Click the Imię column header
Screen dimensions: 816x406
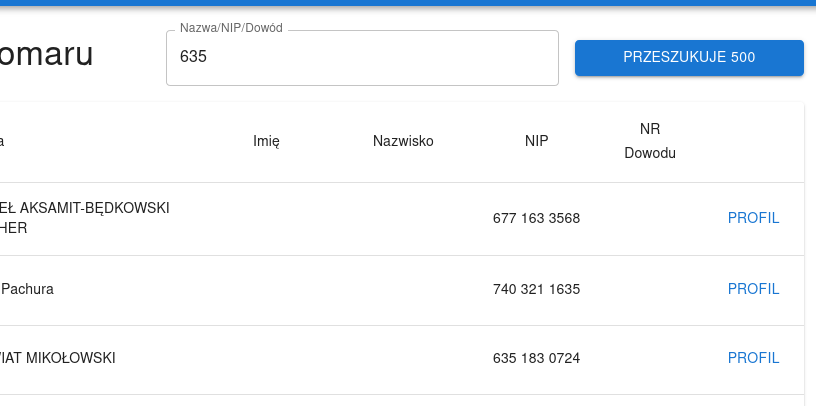click(x=266, y=141)
